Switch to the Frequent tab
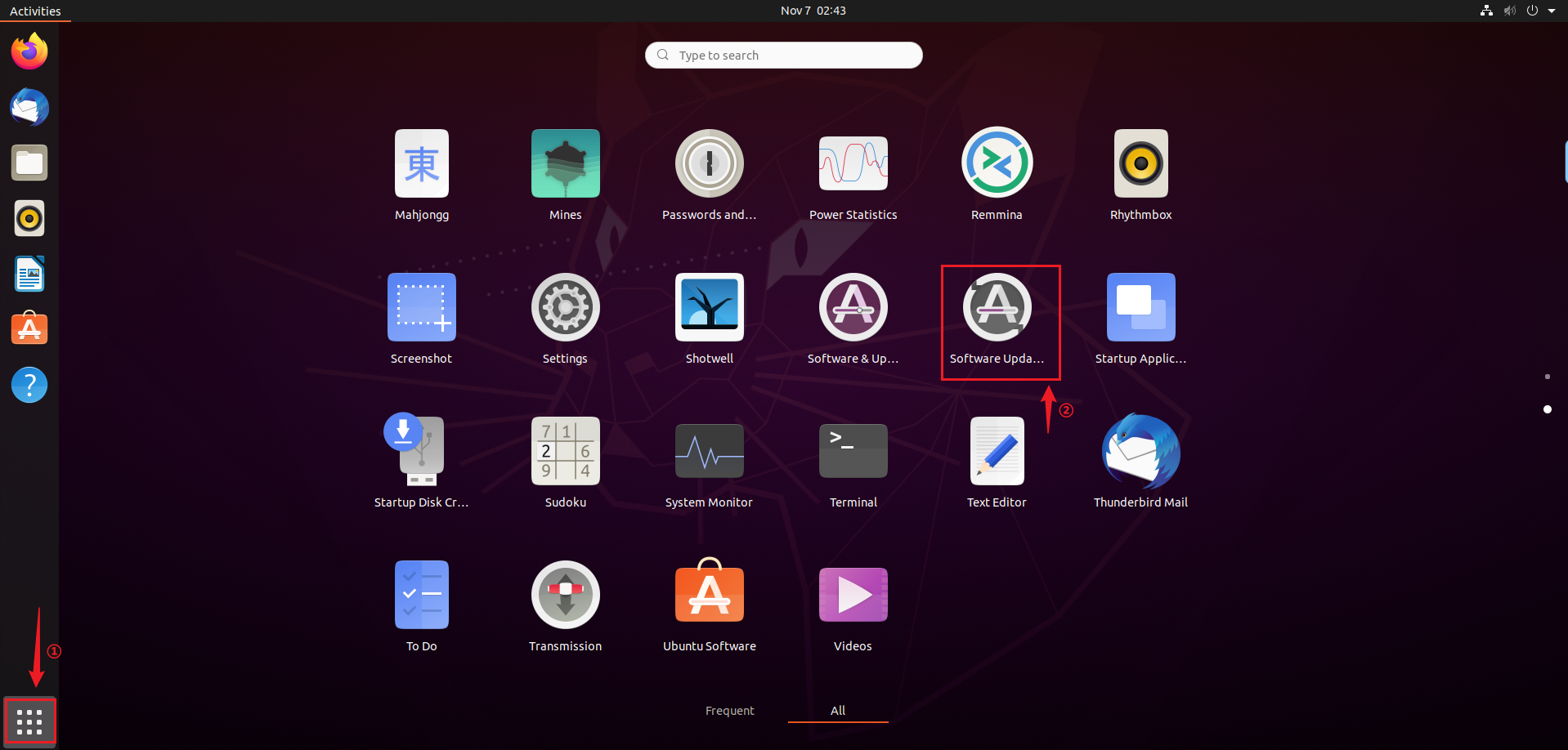This screenshot has height=750, width=1568. 729,711
